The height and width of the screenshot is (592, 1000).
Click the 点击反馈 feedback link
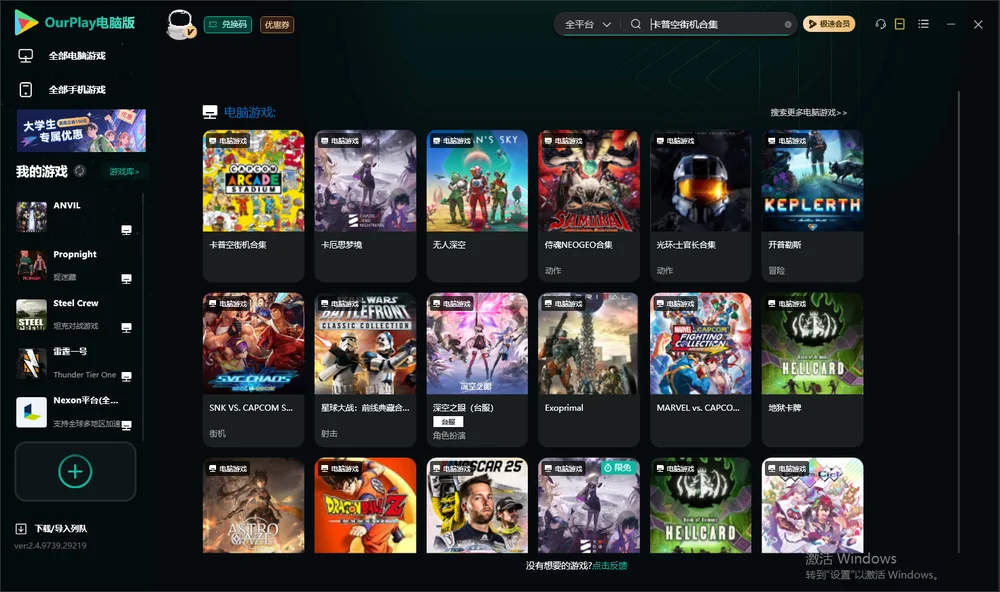coord(610,565)
